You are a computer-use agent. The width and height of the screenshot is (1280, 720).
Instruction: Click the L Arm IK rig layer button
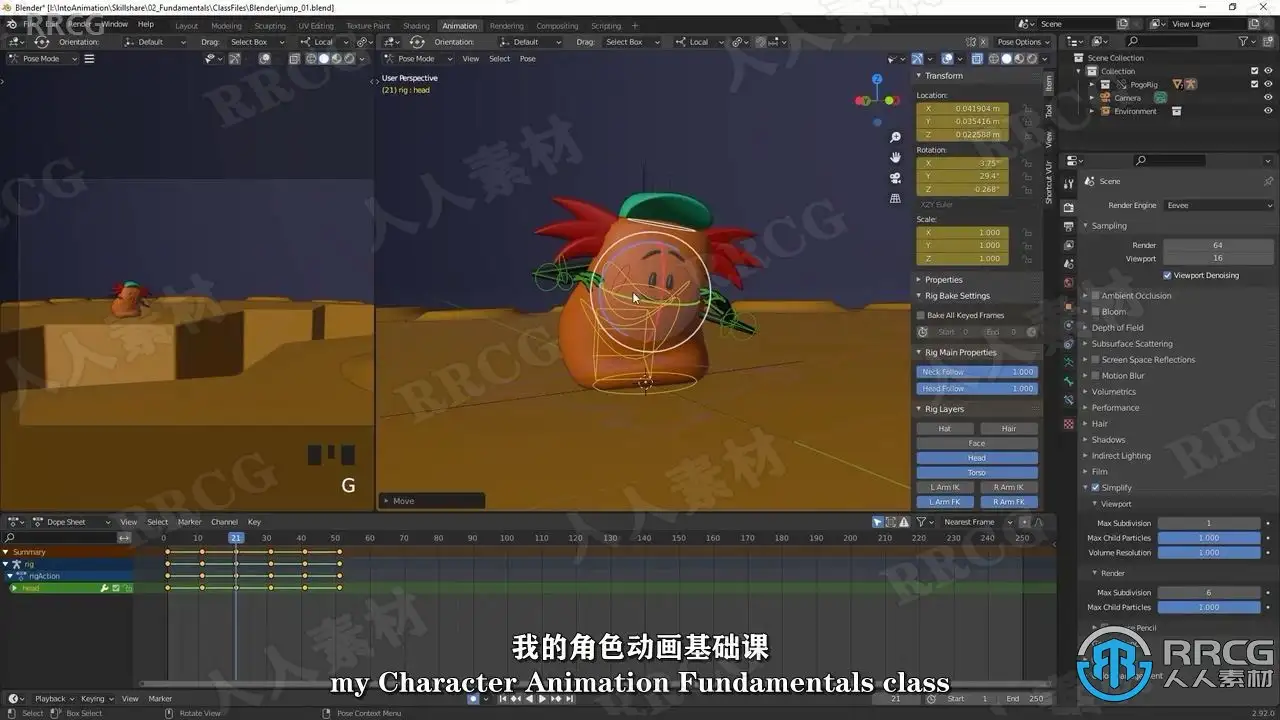tap(944, 488)
